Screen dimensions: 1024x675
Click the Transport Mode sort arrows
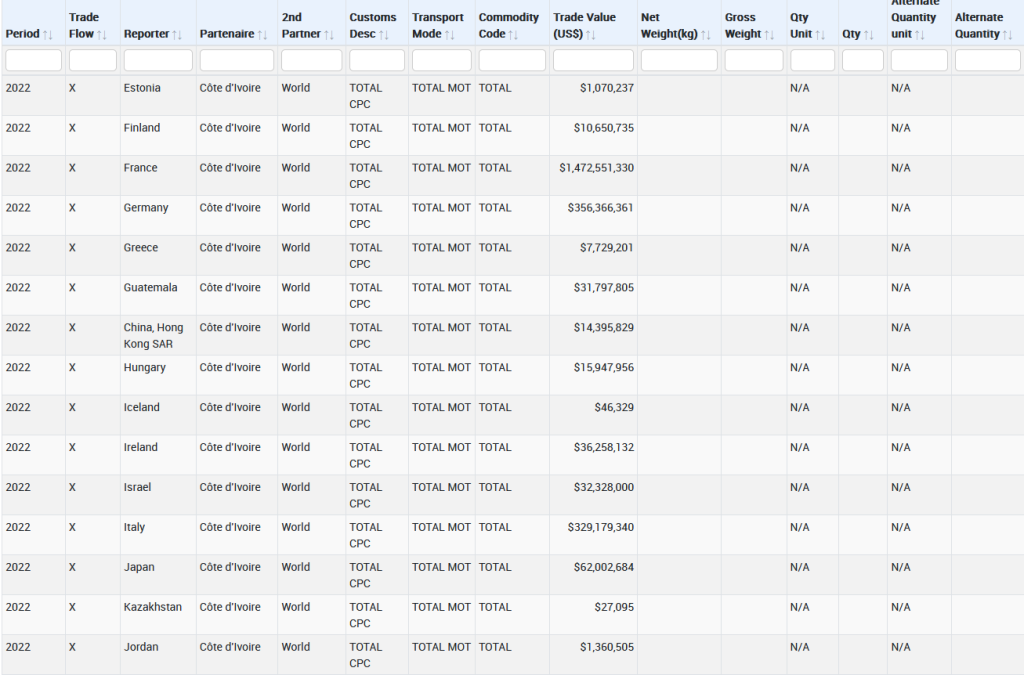coord(450,35)
